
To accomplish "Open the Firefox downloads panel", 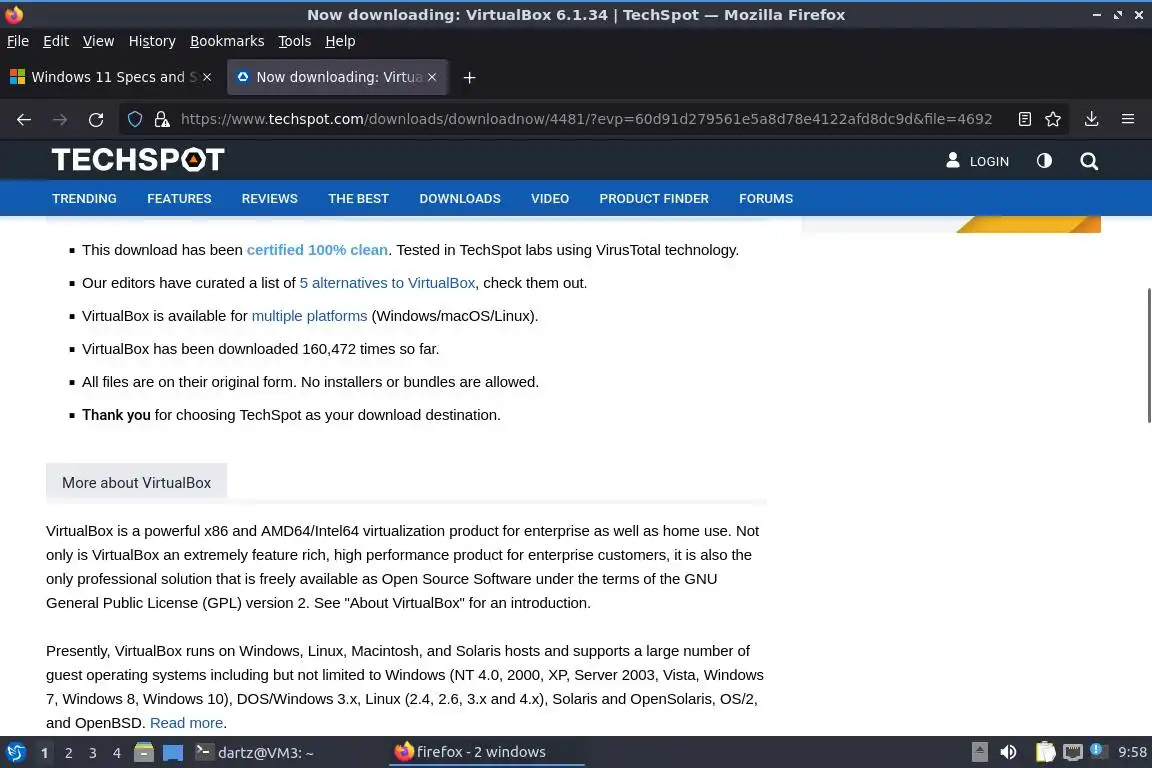I will (x=1091, y=119).
